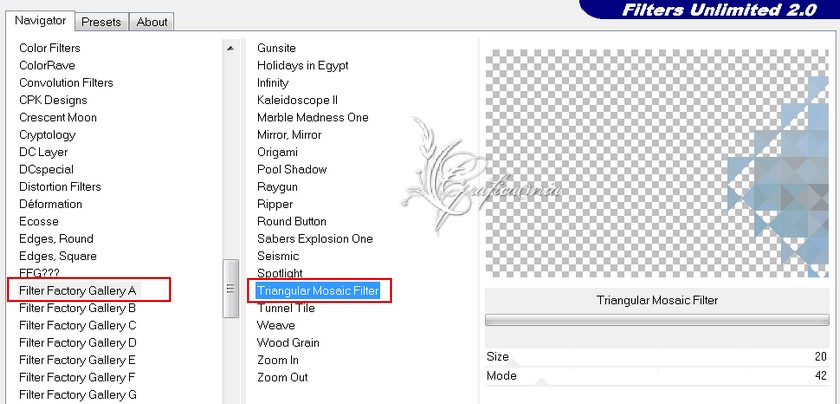This screenshot has width=840, height=404.
Task: Select Edges, Round category
Action: 56,239
